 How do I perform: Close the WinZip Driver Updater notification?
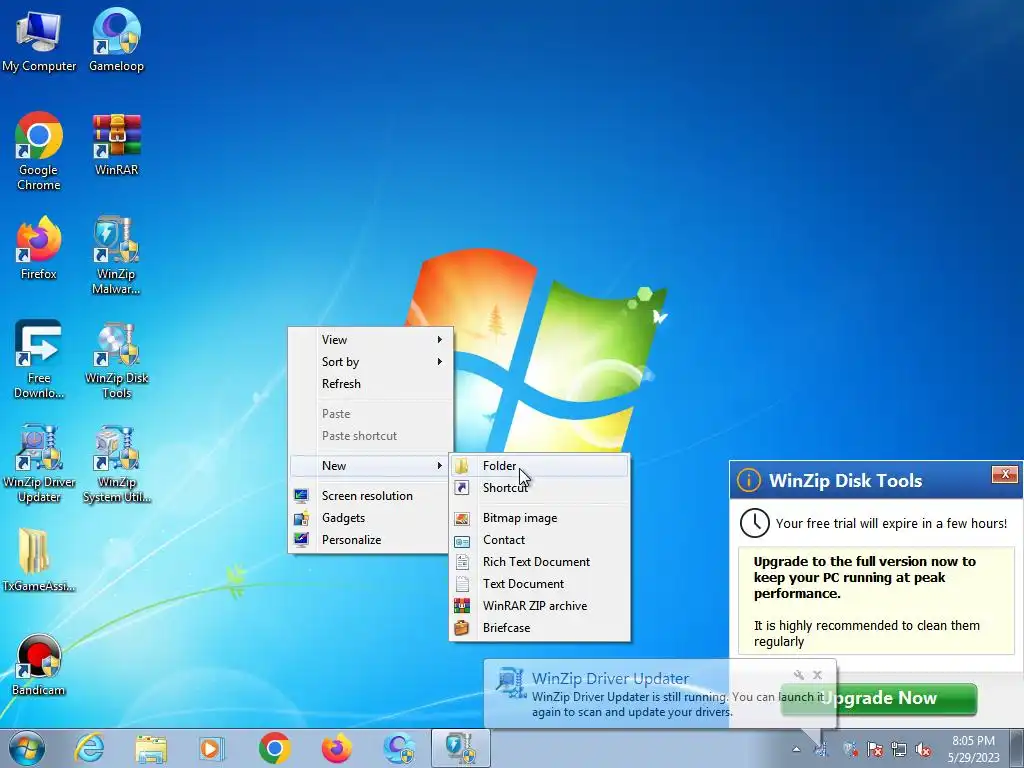[818, 675]
